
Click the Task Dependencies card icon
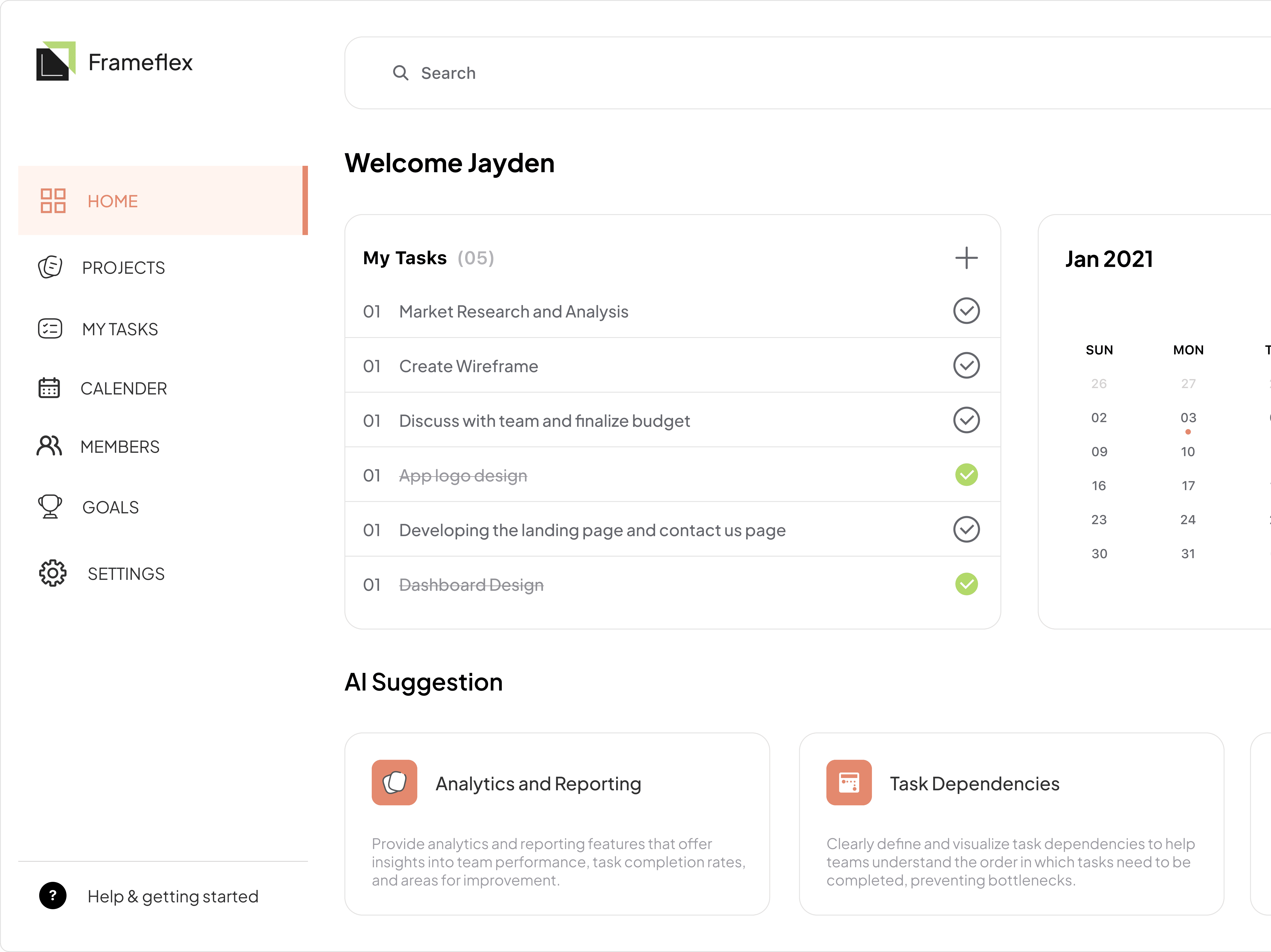pos(849,783)
